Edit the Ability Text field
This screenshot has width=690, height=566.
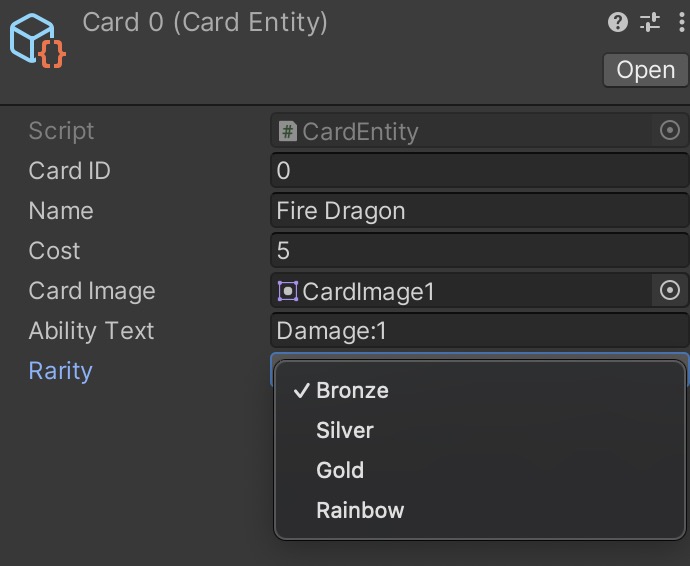tap(480, 331)
